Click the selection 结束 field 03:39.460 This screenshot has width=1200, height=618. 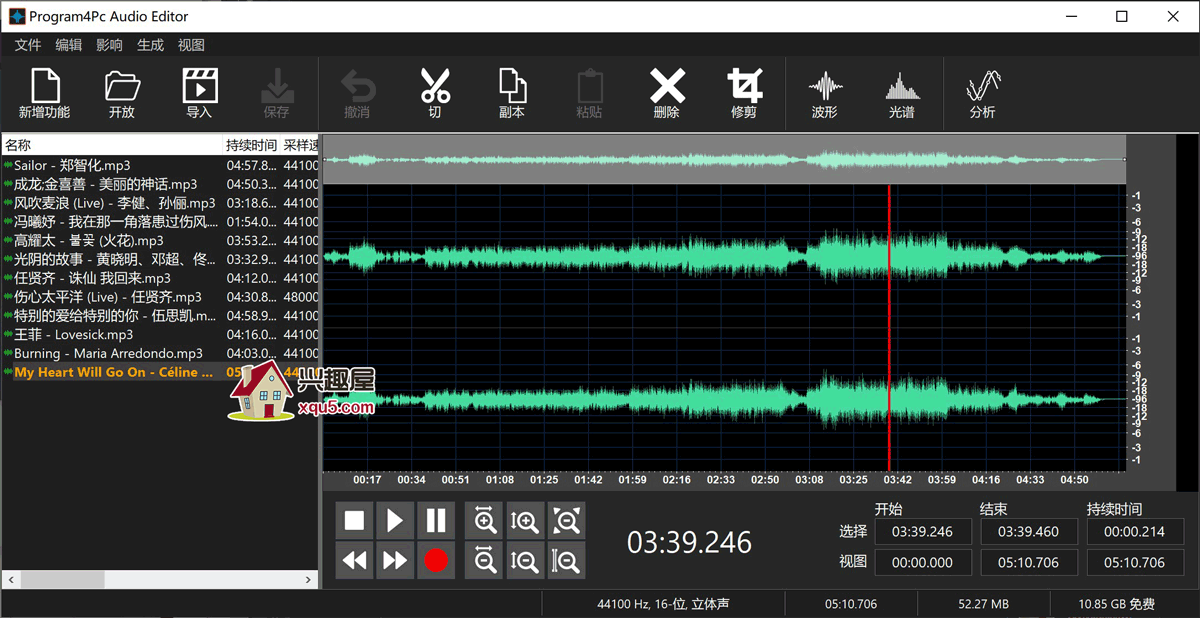tap(1029, 532)
